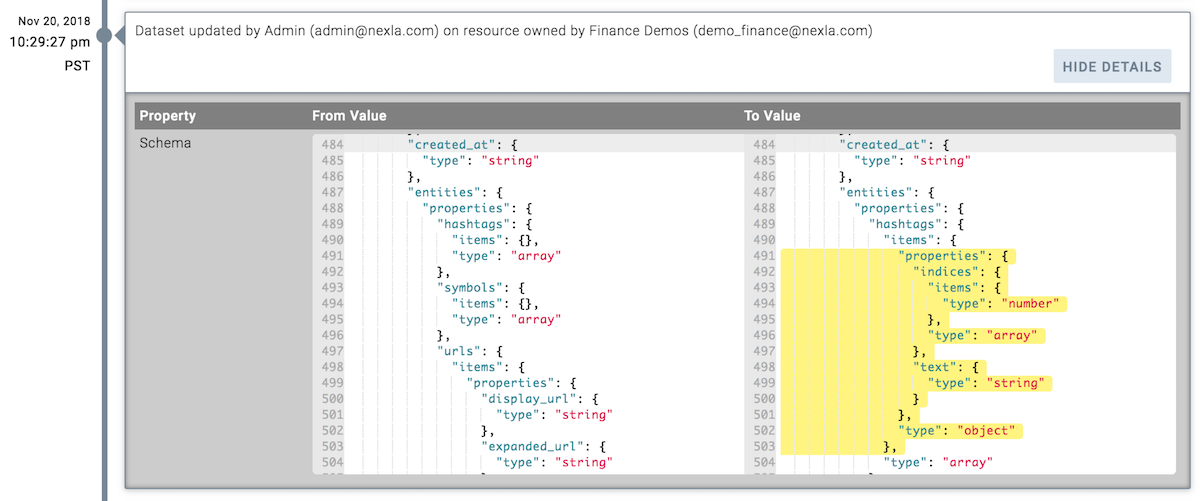This screenshot has width=1200, height=501.
Task: Click To Value line 504 "type": "array"
Action: (x=938, y=464)
